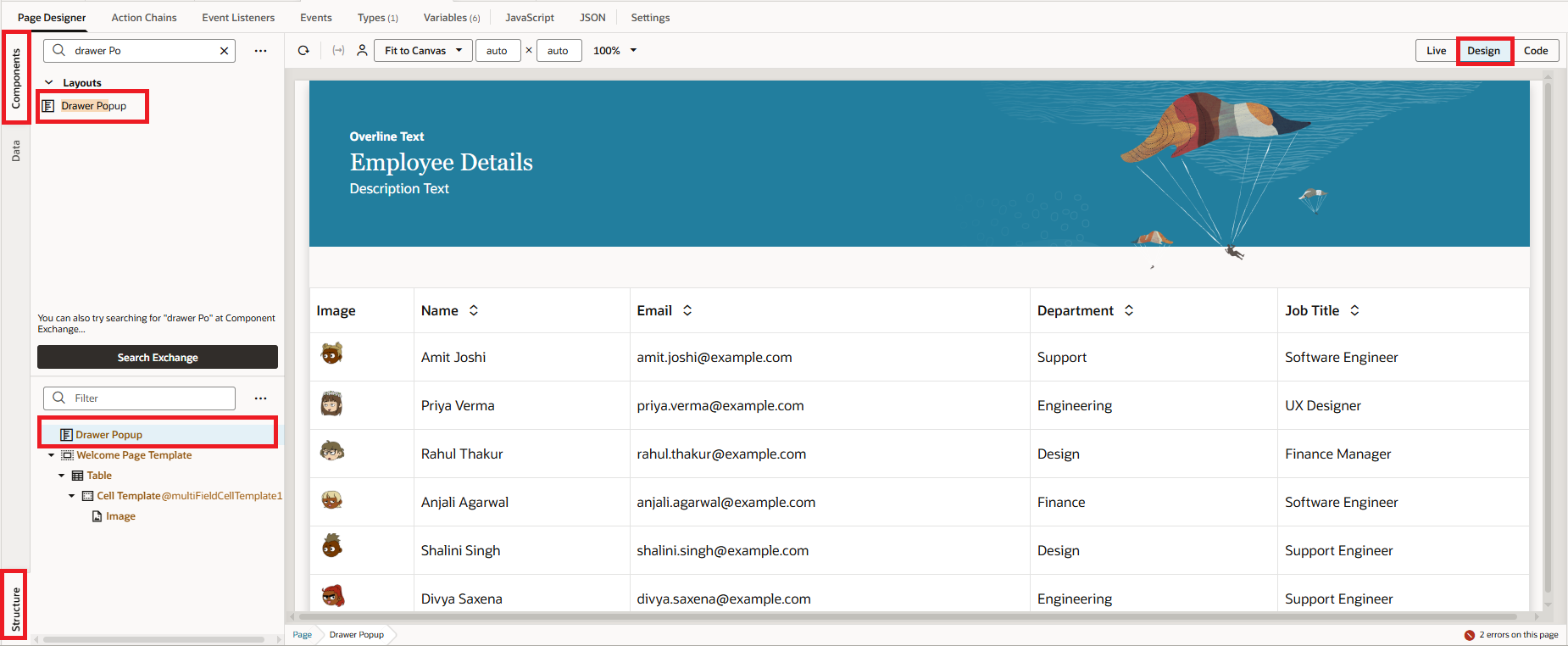Viewport: 1568px width, 646px height.
Task: Sort table by Name column arrows
Action: [474, 311]
